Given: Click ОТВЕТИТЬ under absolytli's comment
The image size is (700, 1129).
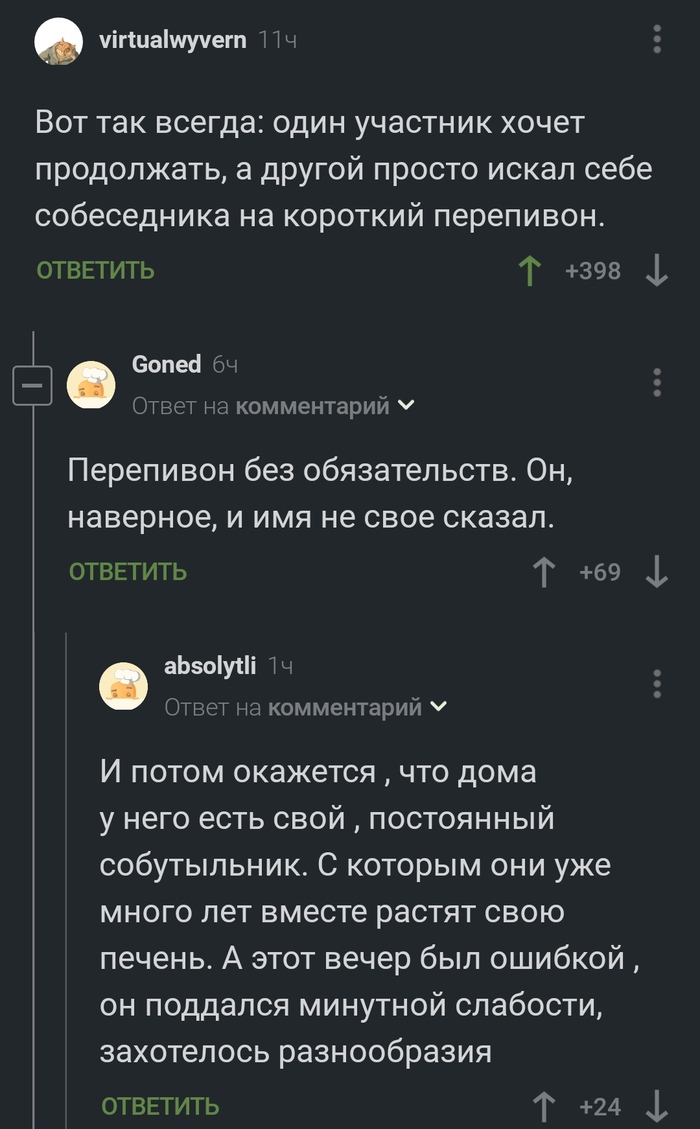Looking at the screenshot, I should pos(160,1105).
